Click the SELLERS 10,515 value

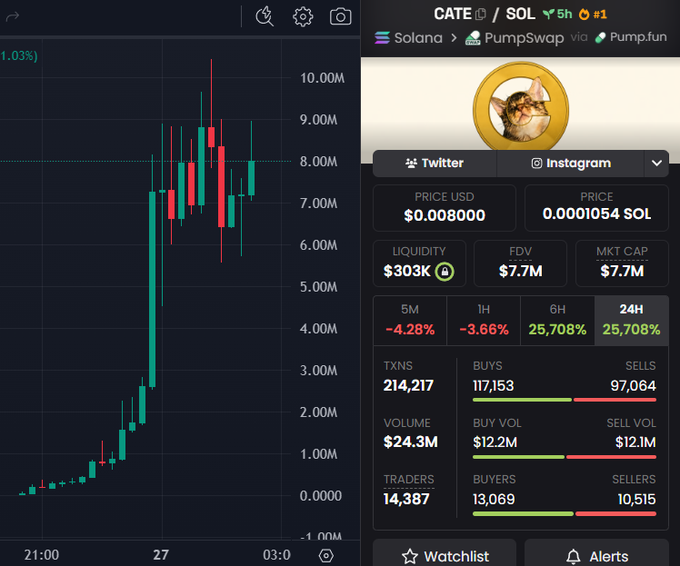pos(637,499)
